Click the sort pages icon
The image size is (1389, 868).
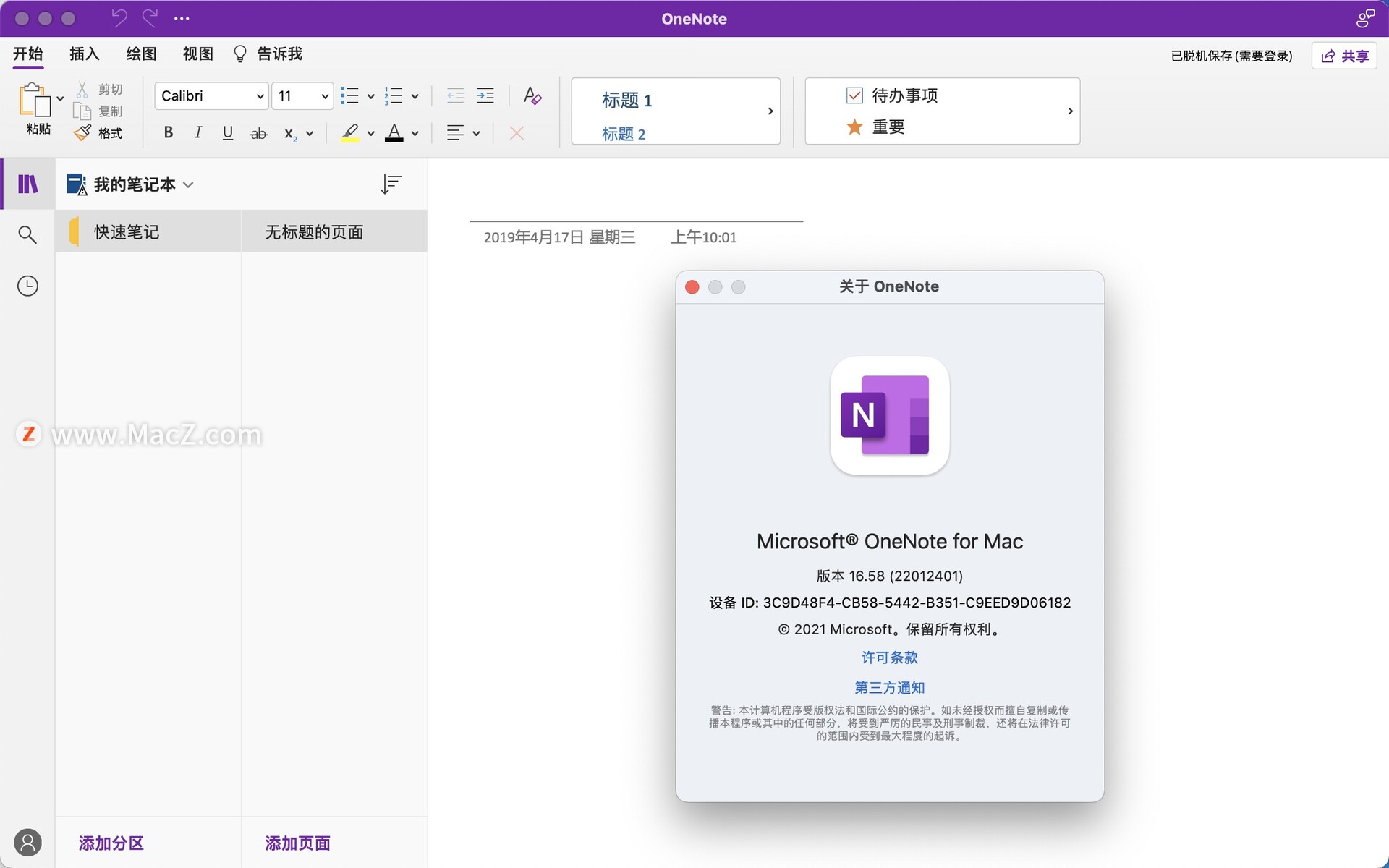[391, 184]
